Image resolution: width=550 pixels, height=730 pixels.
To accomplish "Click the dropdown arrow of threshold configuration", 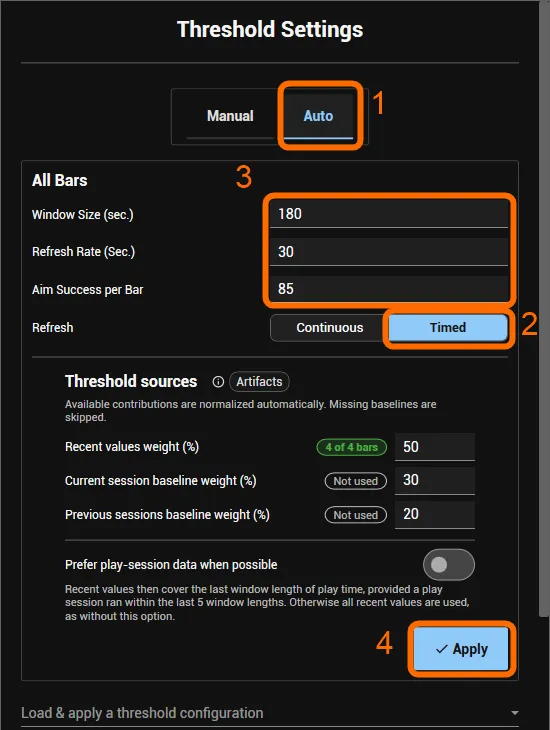I will (515, 713).
